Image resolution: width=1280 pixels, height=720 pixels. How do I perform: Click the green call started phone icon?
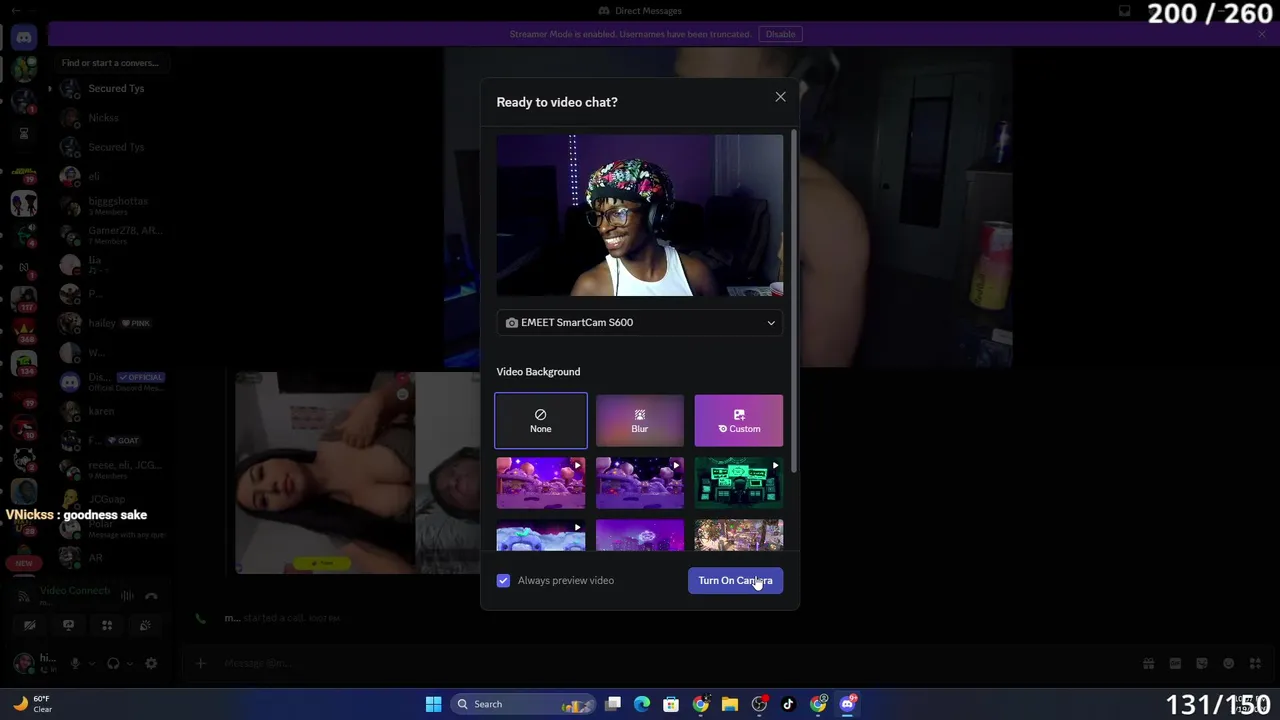pos(200,618)
